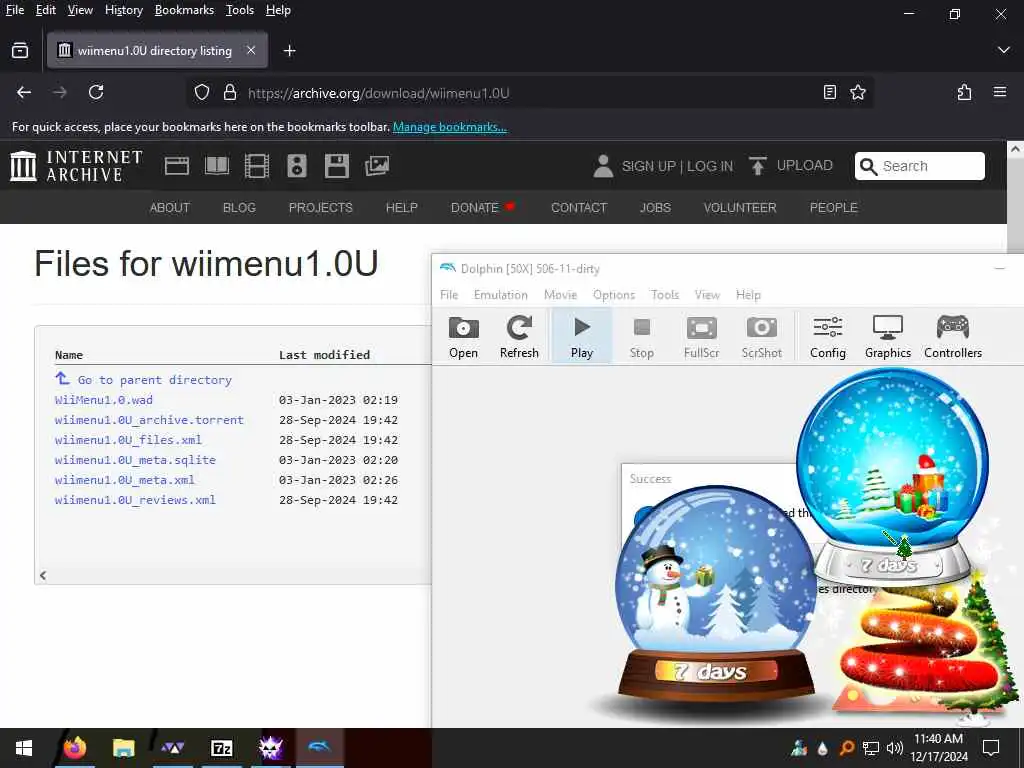Open the Options menu in Dolphin
This screenshot has width=1024, height=768.
613,295
